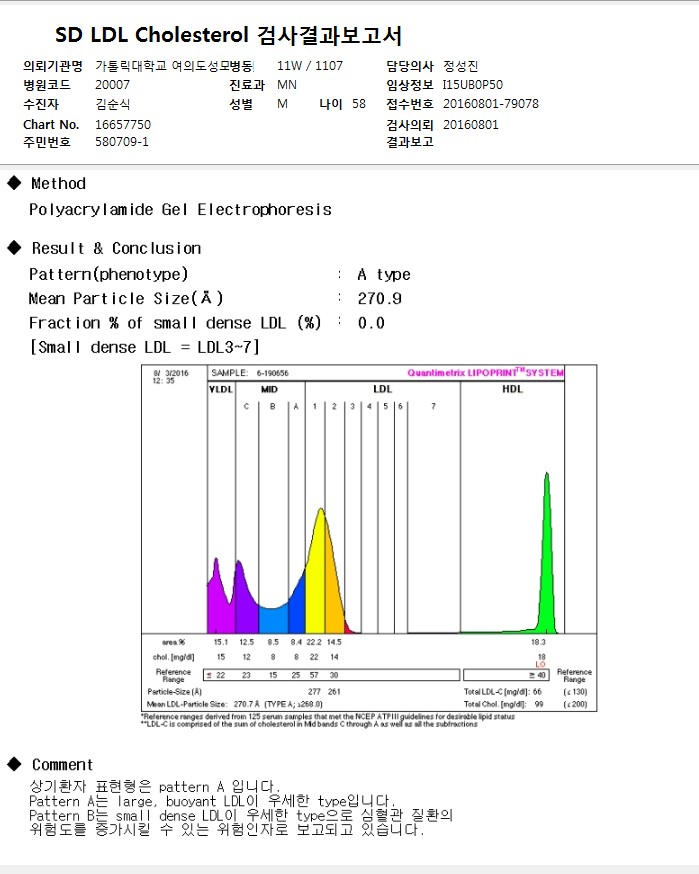Click the institution name "가톨릭대학교 여의도성모병동"
The image size is (699, 874).
pyautogui.click(x=174, y=66)
